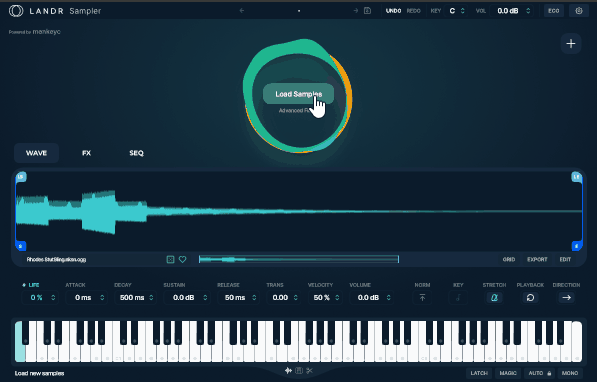Toggle LATCH mode

pyautogui.click(x=479, y=373)
